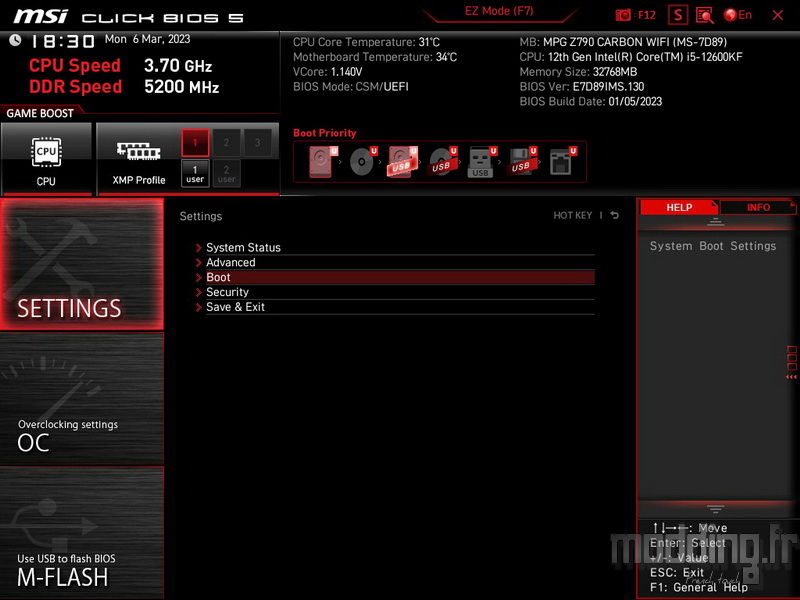Screen dimensions: 800x600
Task: Click the CPU Core Temperature reading
Action: [366, 42]
